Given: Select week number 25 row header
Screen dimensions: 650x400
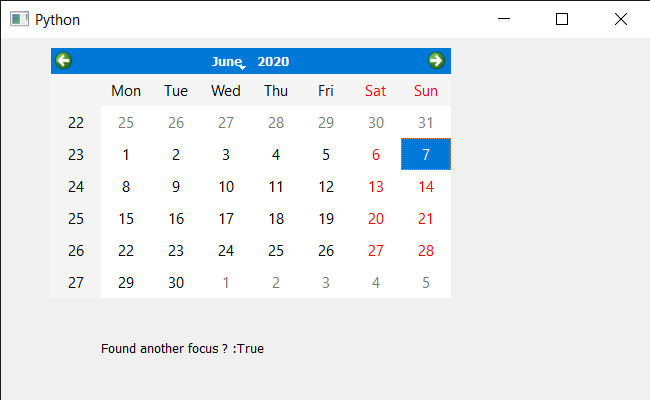Looking at the screenshot, I should point(76,218).
